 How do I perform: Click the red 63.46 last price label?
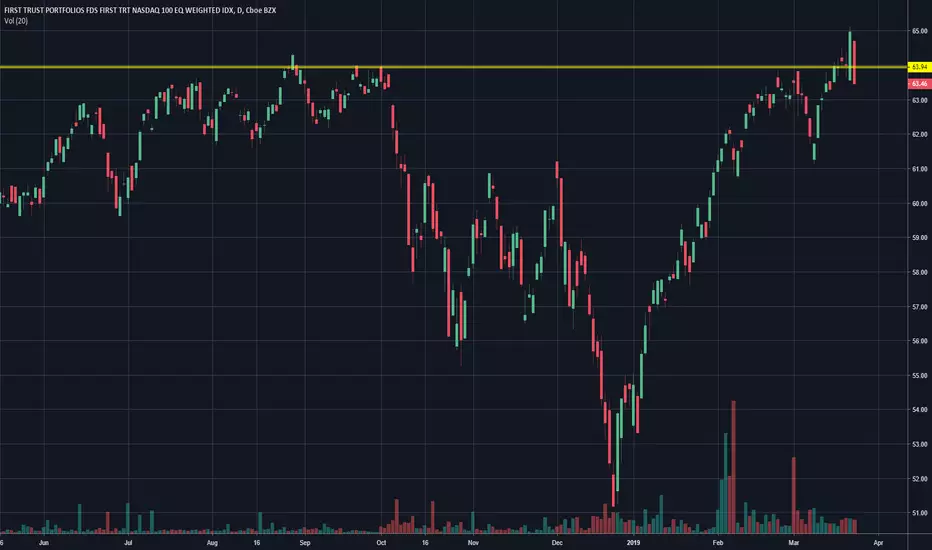point(920,84)
